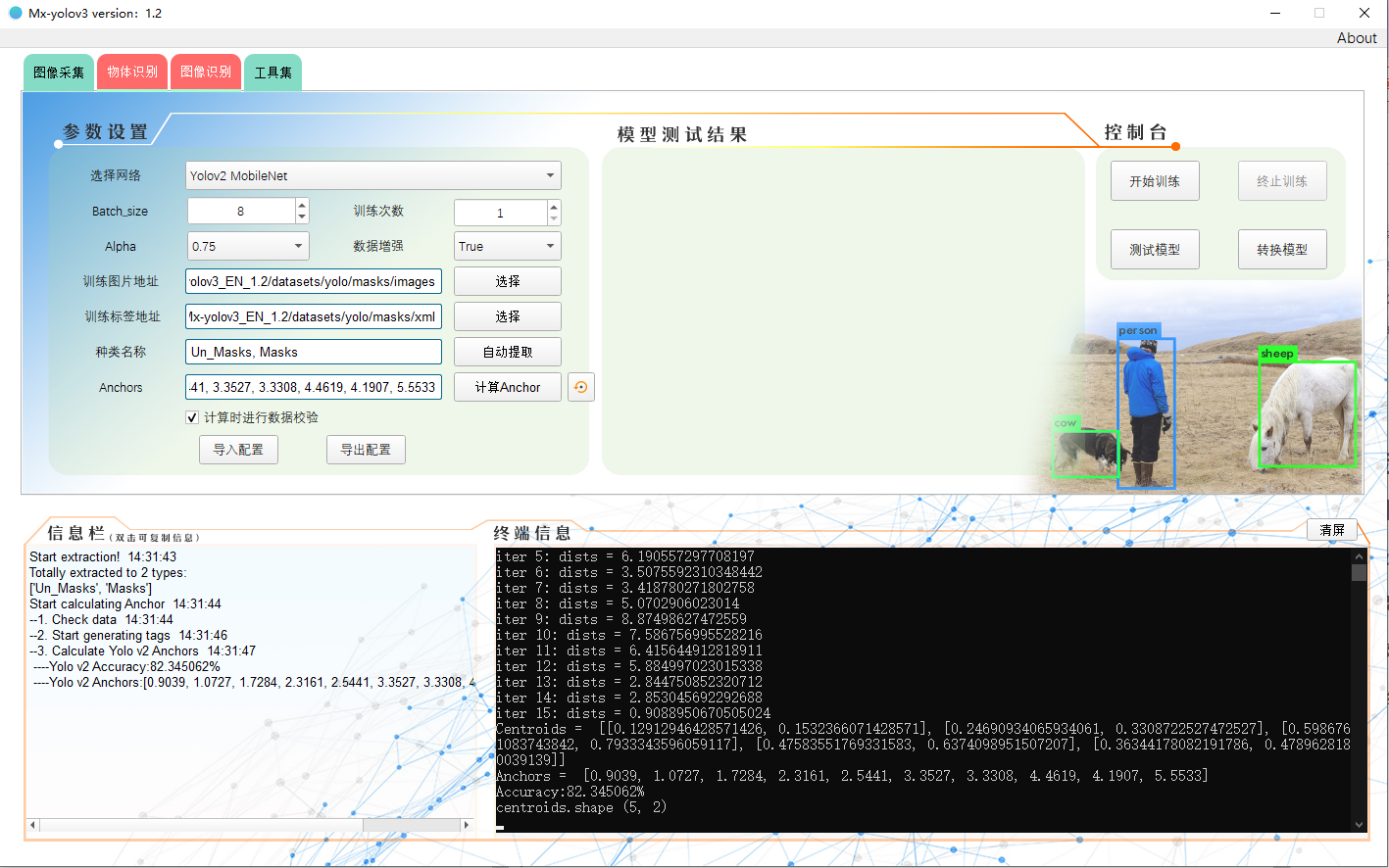This screenshot has height=868, width=1389.
Task: Click the Anchor reset refresh icon
Action: coord(581,387)
